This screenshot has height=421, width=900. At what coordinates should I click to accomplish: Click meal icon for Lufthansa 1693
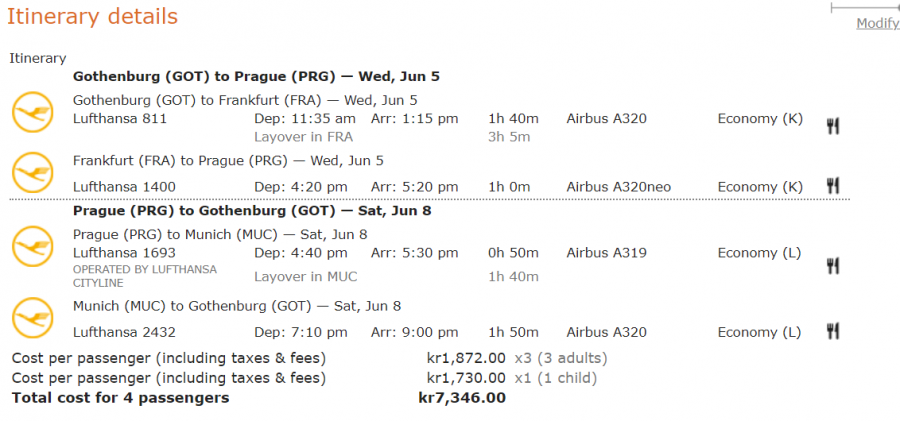(832, 265)
